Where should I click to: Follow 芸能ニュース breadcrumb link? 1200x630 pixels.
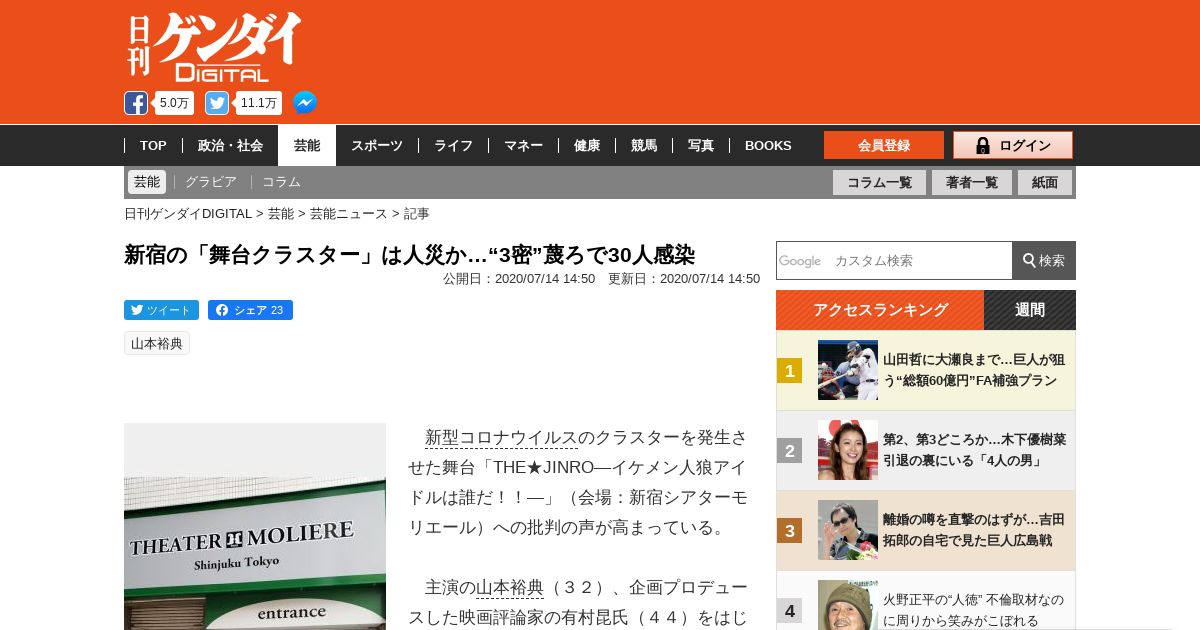[x=348, y=213]
